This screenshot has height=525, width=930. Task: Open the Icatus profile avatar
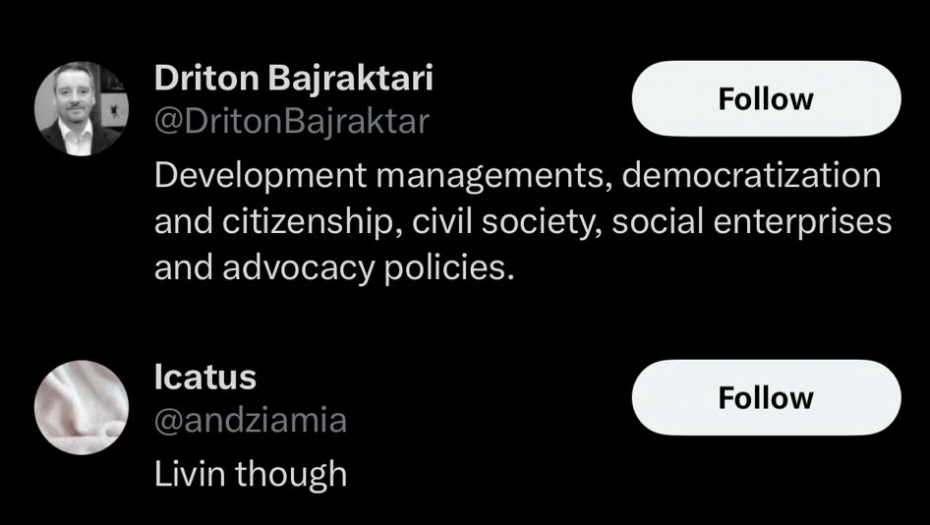pos(81,407)
